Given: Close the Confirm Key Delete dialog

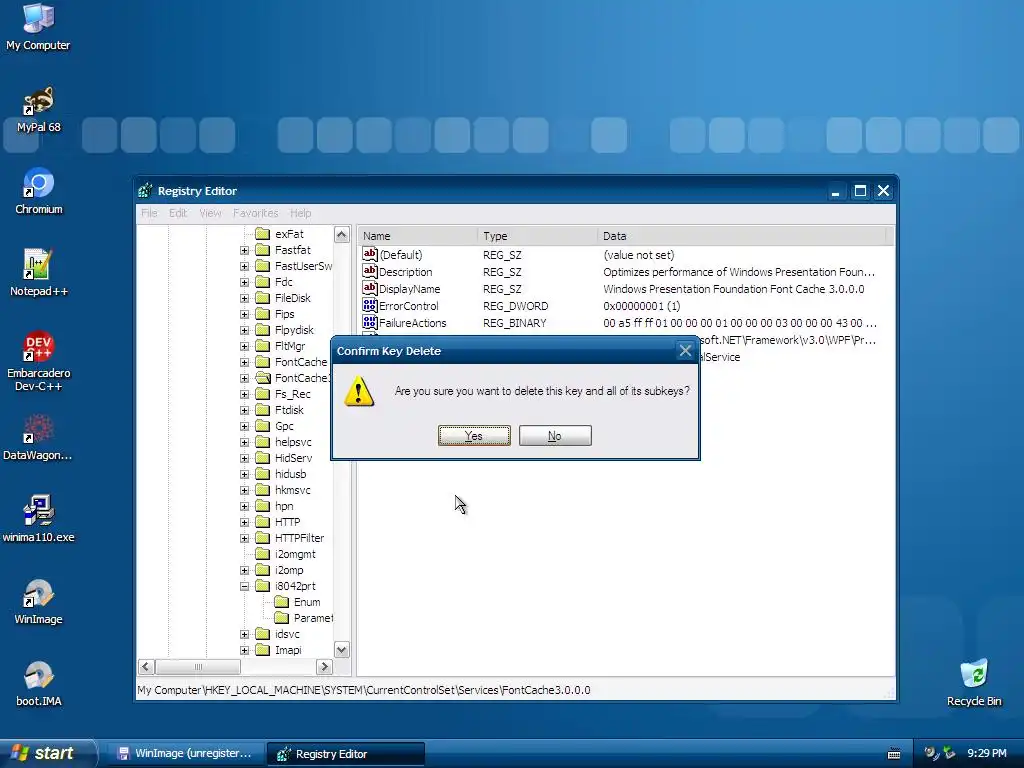Looking at the screenshot, I should point(685,351).
